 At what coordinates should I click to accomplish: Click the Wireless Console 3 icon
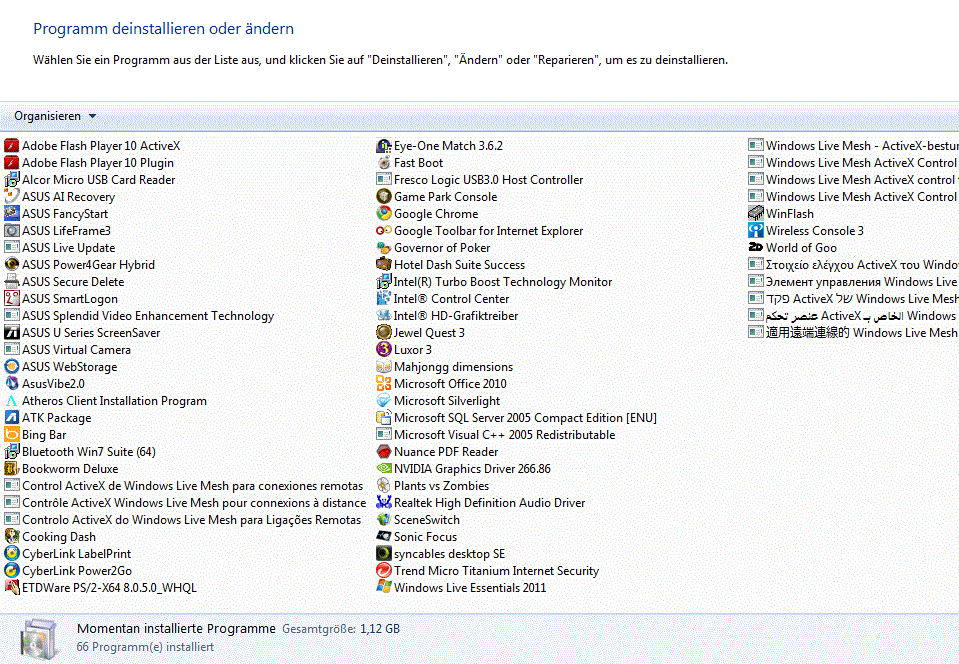click(756, 231)
